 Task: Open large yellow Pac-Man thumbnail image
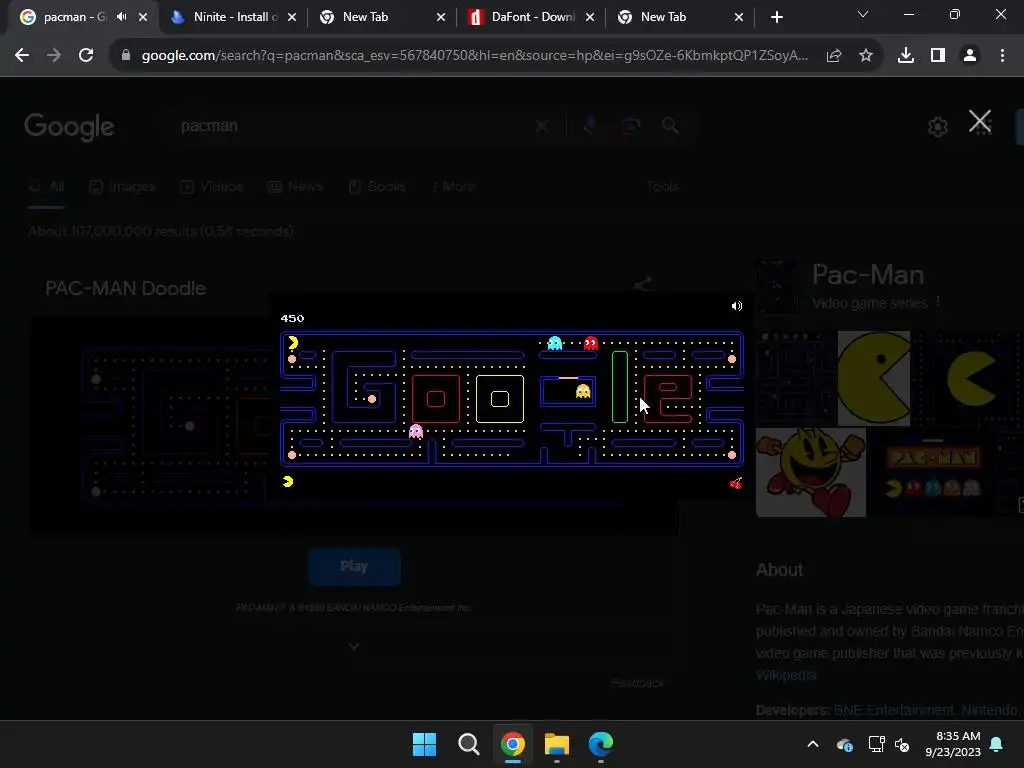(x=874, y=378)
